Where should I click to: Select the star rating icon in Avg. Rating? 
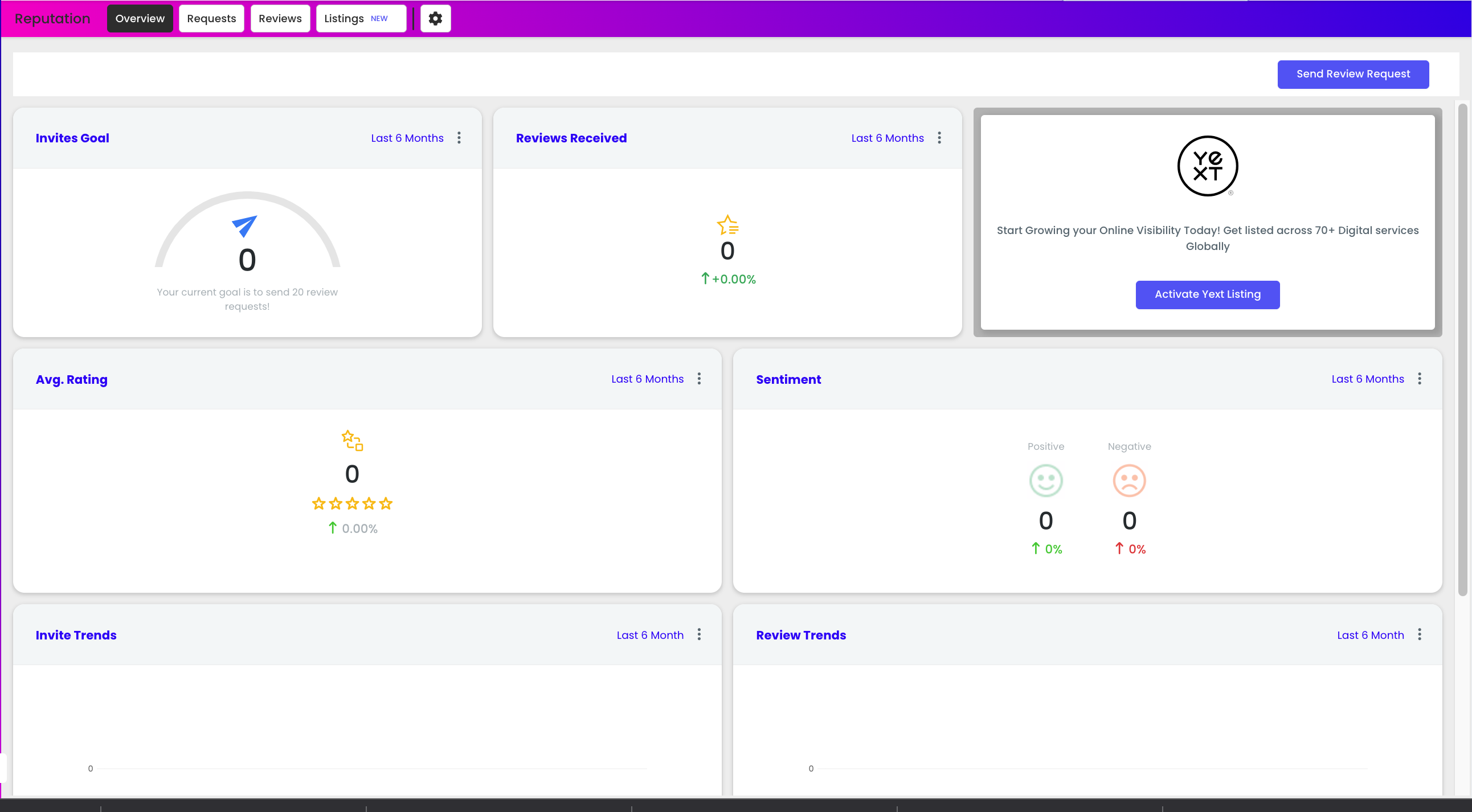[352, 440]
